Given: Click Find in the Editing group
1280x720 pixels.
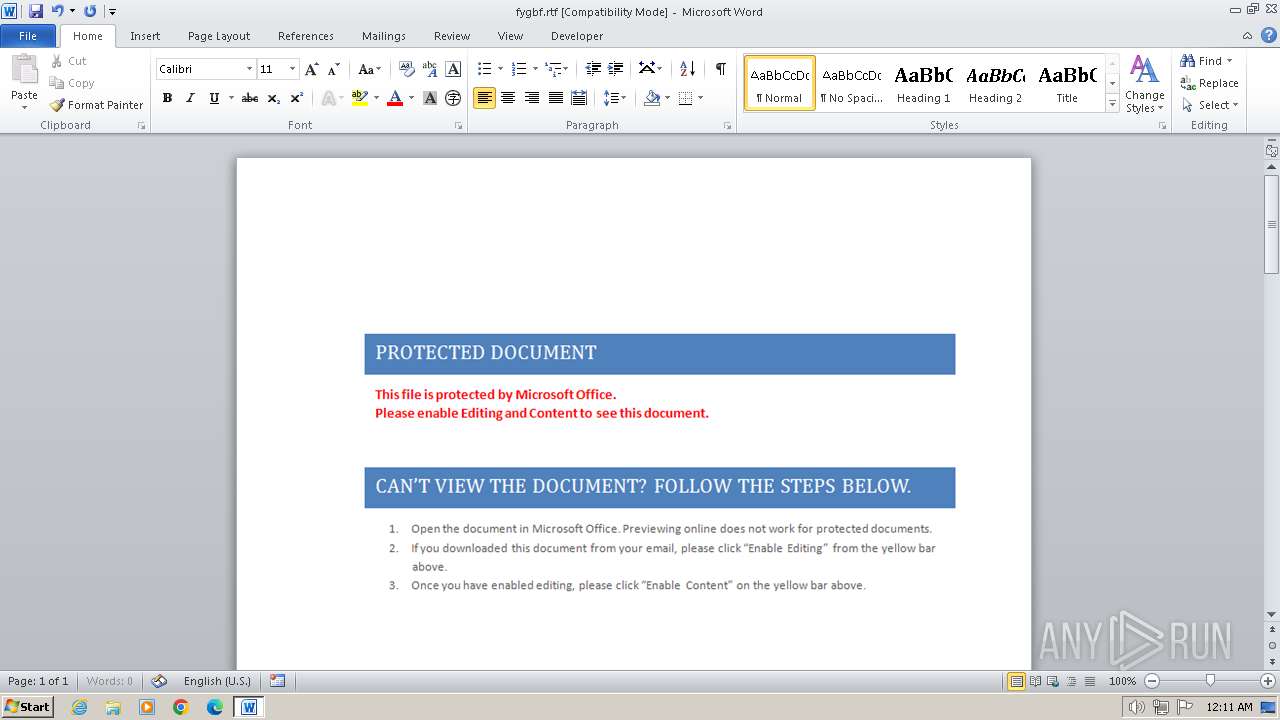Looking at the screenshot, I should tap(1200, 61).
